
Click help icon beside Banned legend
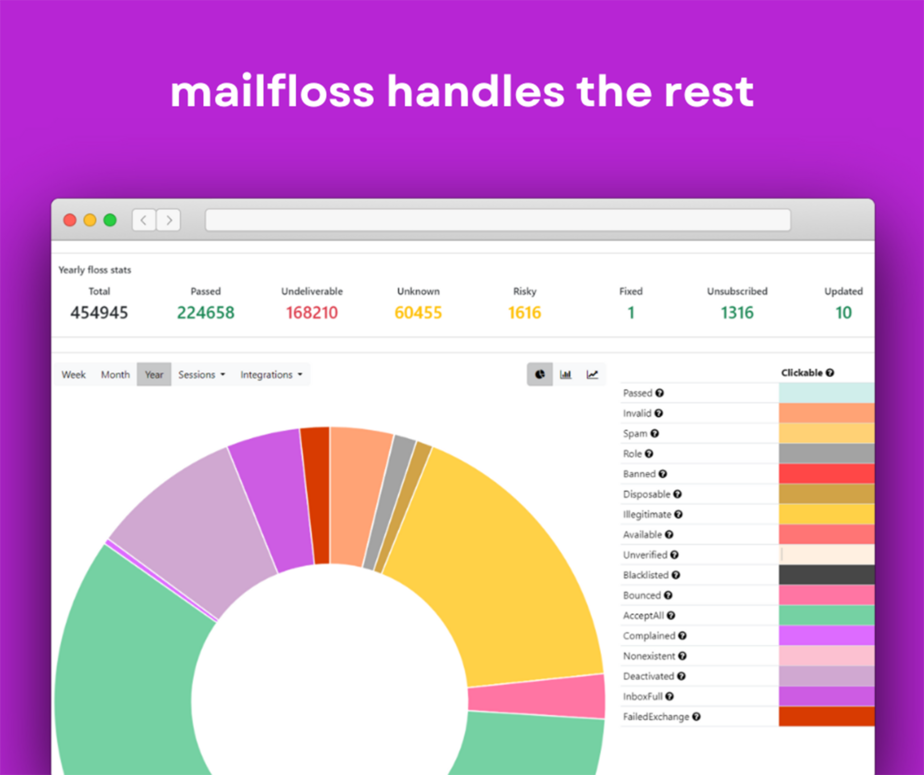click(x=662, y=474)
